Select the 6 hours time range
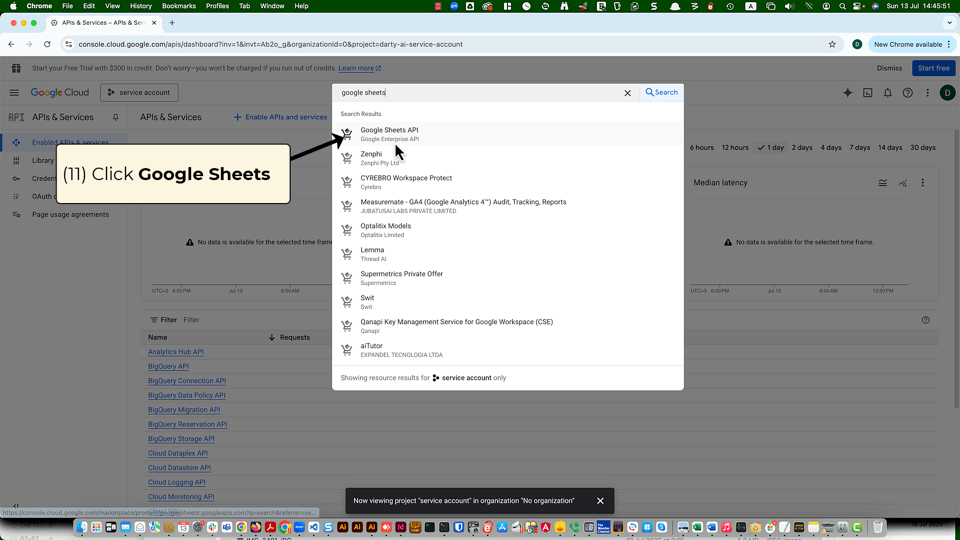 click(x=702, y=148)
